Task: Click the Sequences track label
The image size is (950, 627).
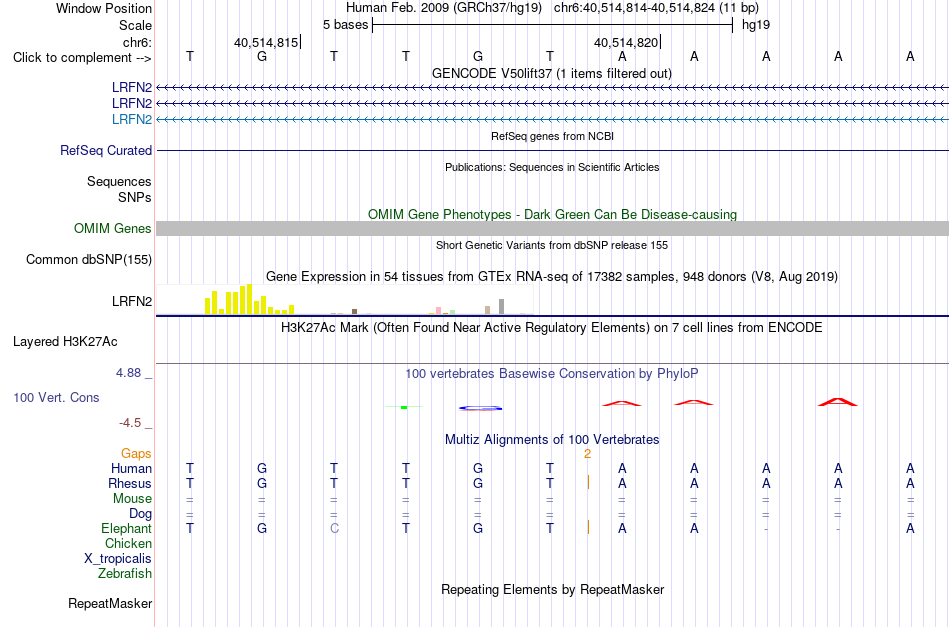Action: pyautogui.click(x=119, y=182)
